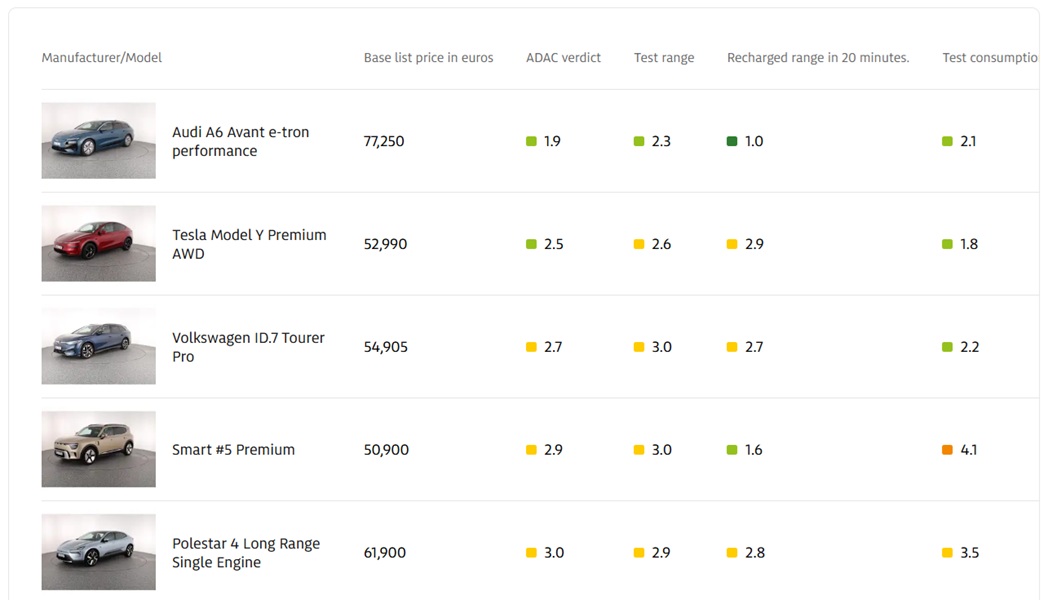Click the Manufacturer/Model column header
The image size is (1048, 600).
pyautogui.click(x=102, y=58)
